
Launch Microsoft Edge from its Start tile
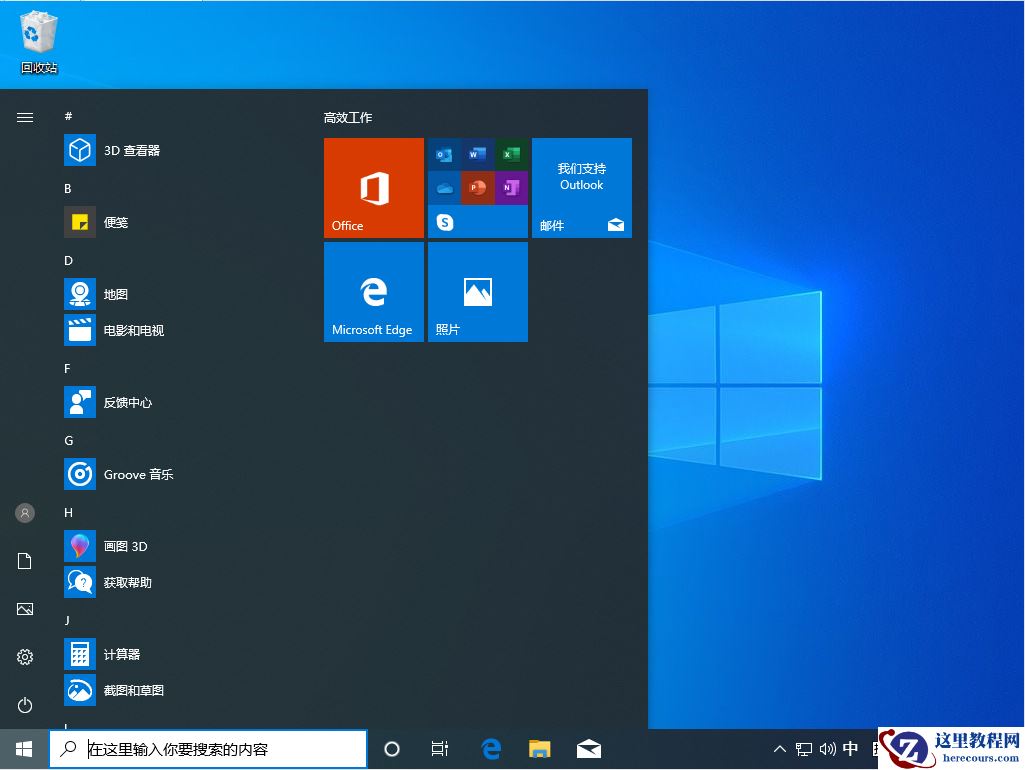coord(373,291)
